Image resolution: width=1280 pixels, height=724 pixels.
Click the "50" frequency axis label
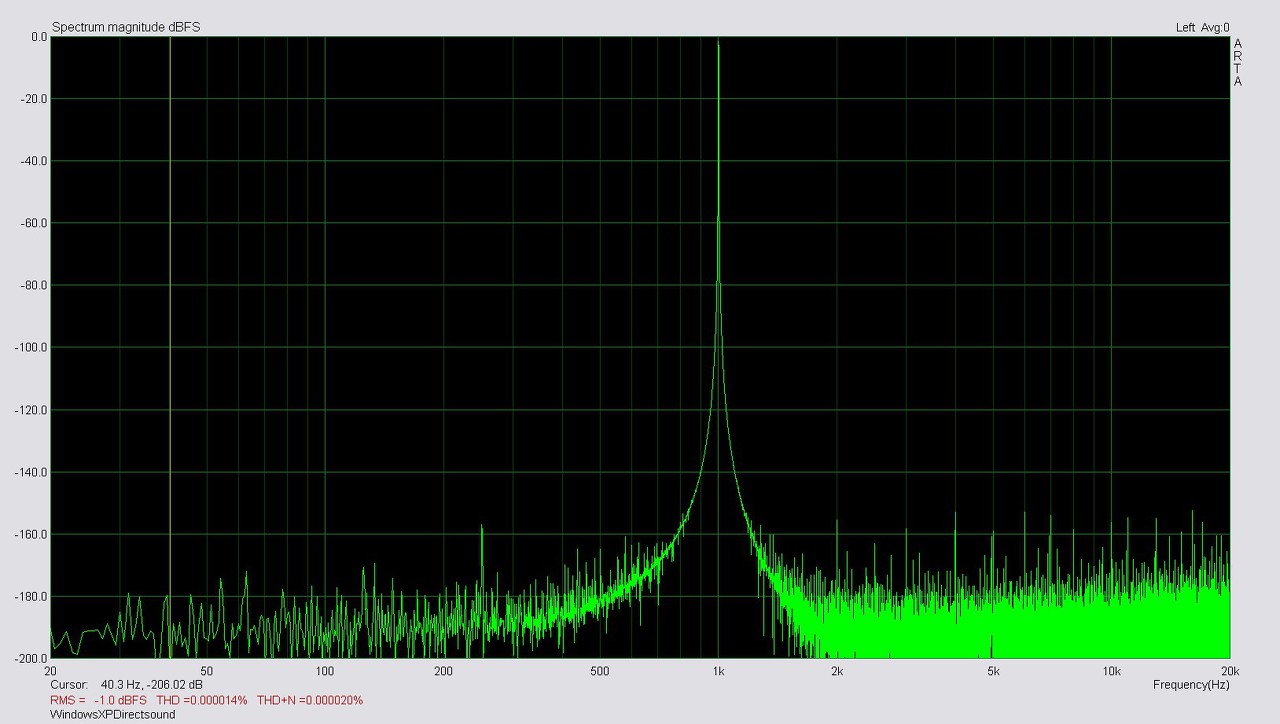207,671
